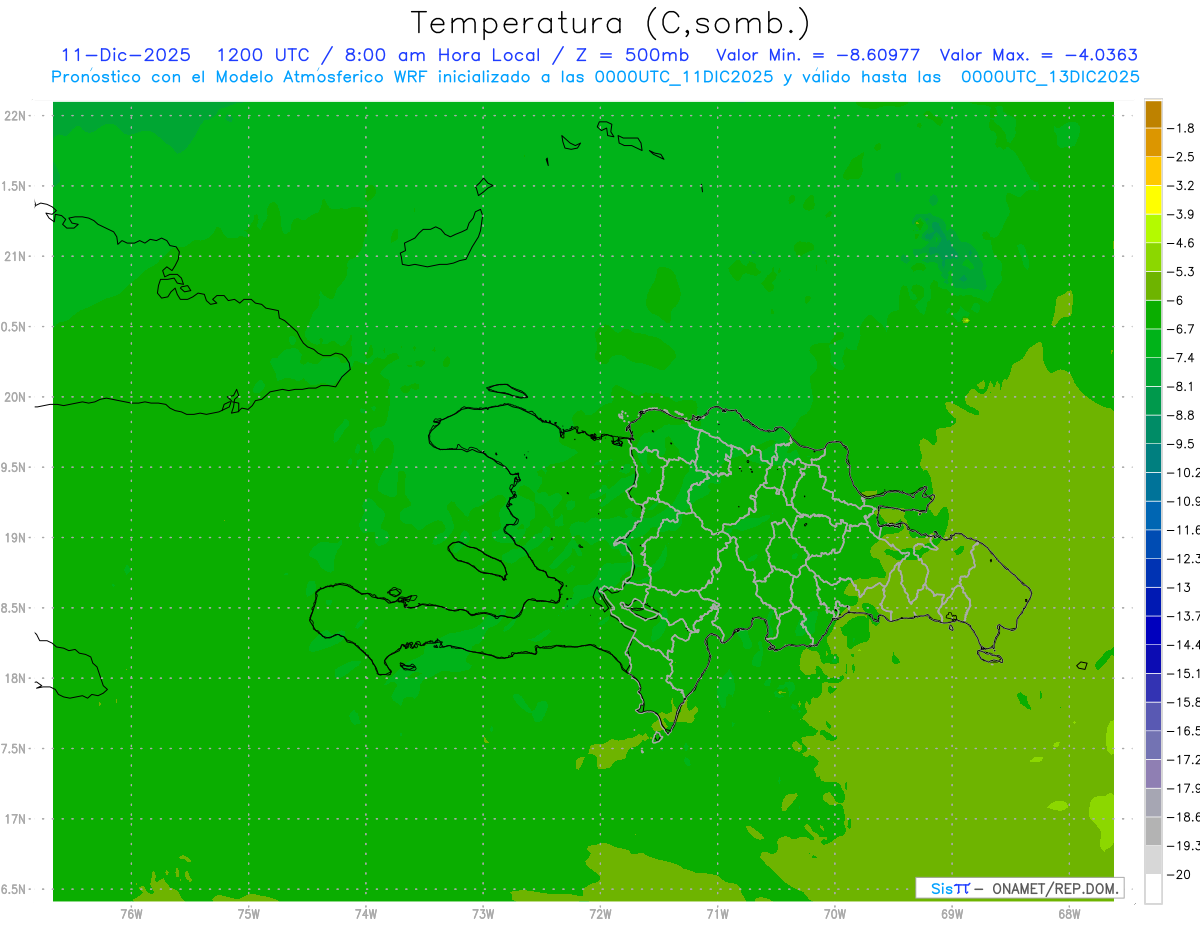The width and height of the screenshot is (1200, 927).
Task: Click the '73W' longitude label
Action: [483, 913]
